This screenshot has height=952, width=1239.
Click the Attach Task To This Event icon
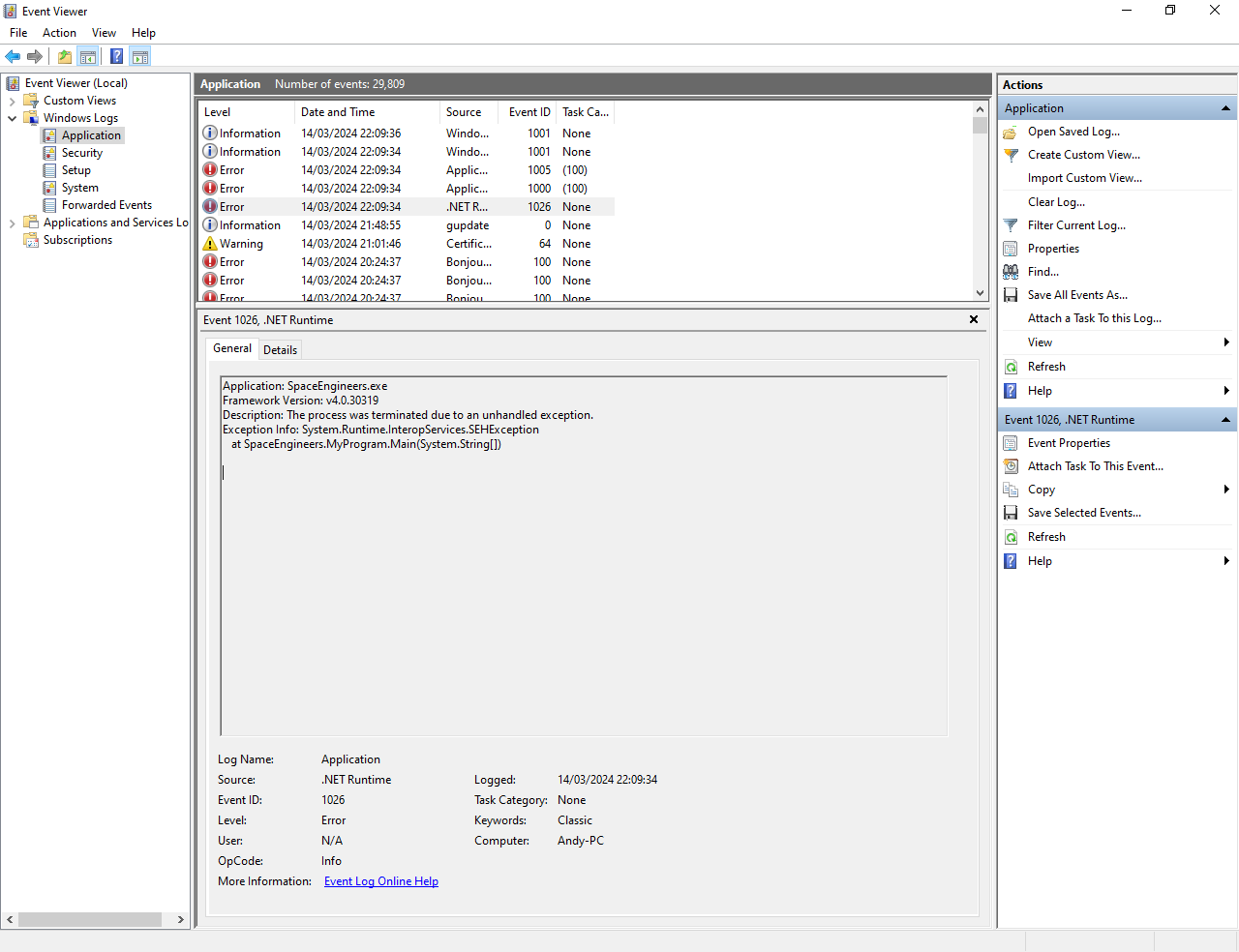click(1011, 466)
